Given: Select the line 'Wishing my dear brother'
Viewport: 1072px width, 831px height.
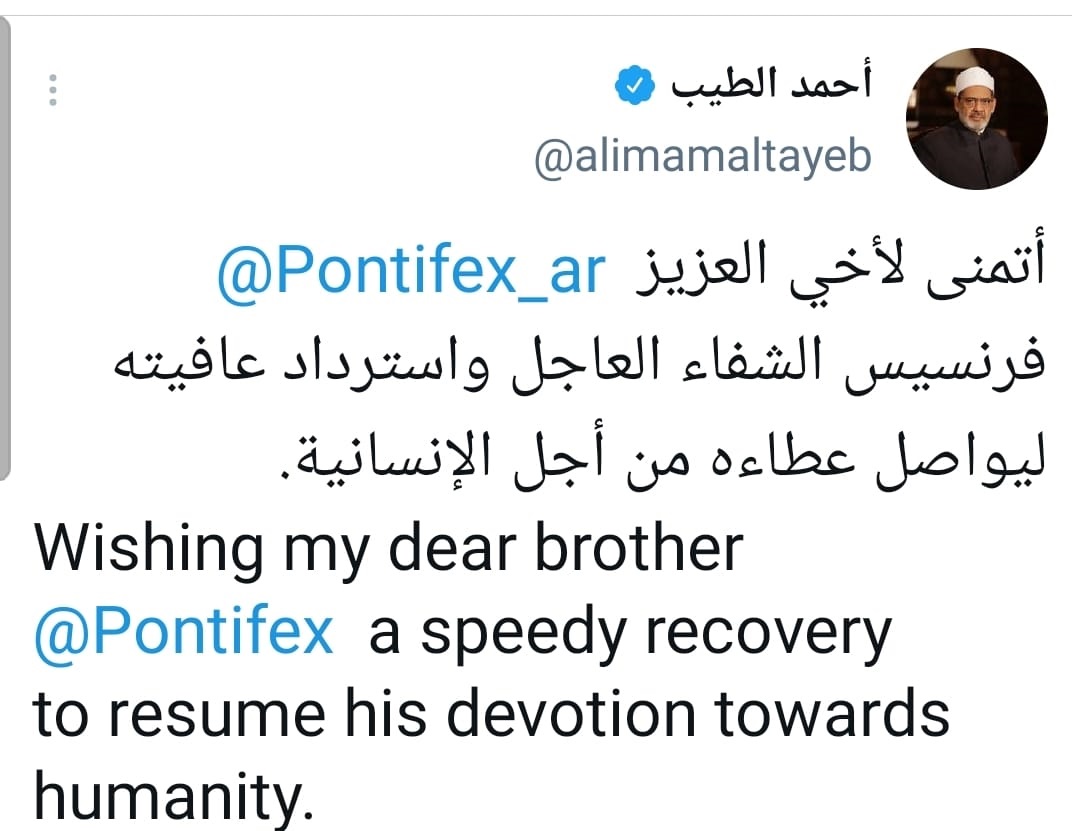Looking at the screenshot, I should click(x=388, y=545).
